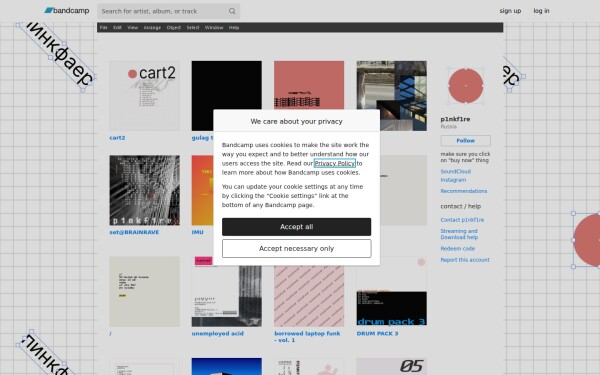This screenshot has width=600, height=375.
Task: Click Report this account link
Action: tap(465, 260)
